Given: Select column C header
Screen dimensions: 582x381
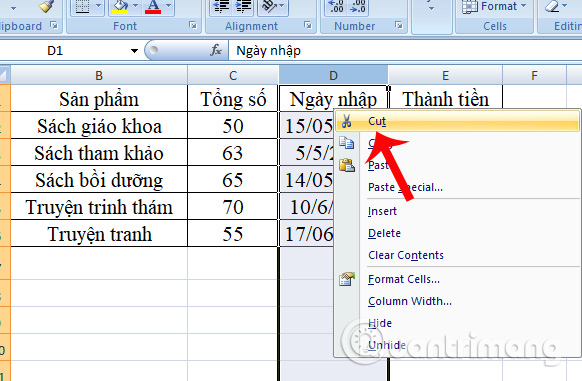Looking at the screenshot, I should (x=233, y=75).
